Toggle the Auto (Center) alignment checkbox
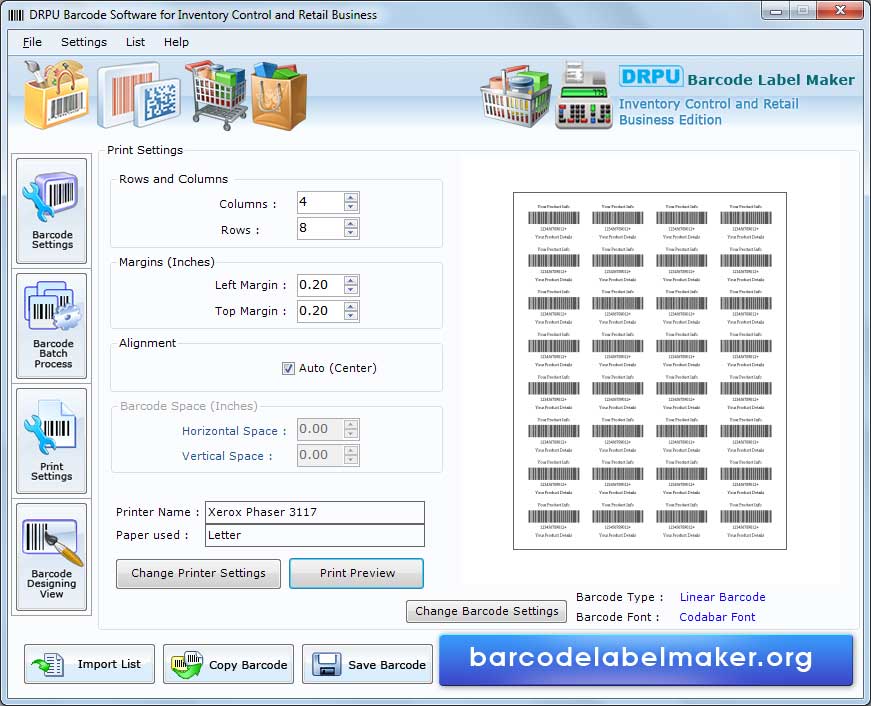 [288, 368]
